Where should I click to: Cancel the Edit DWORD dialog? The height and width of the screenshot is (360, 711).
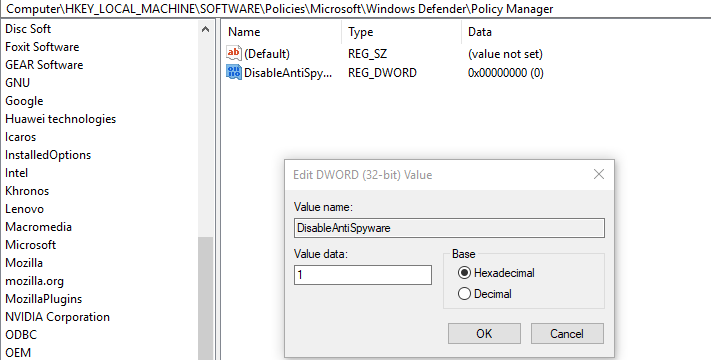(567, 334)
